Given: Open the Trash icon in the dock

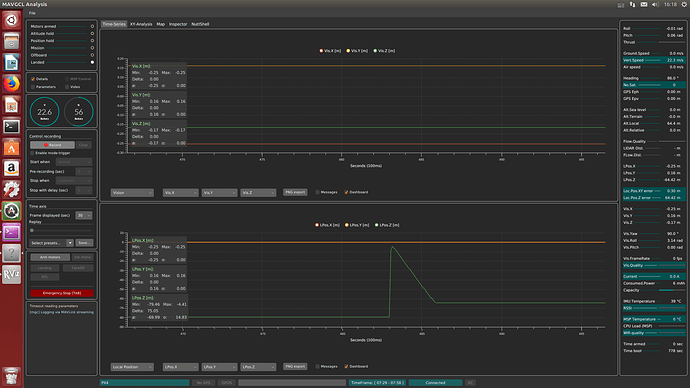Looking at the screenshot, I should pos(11,376).
